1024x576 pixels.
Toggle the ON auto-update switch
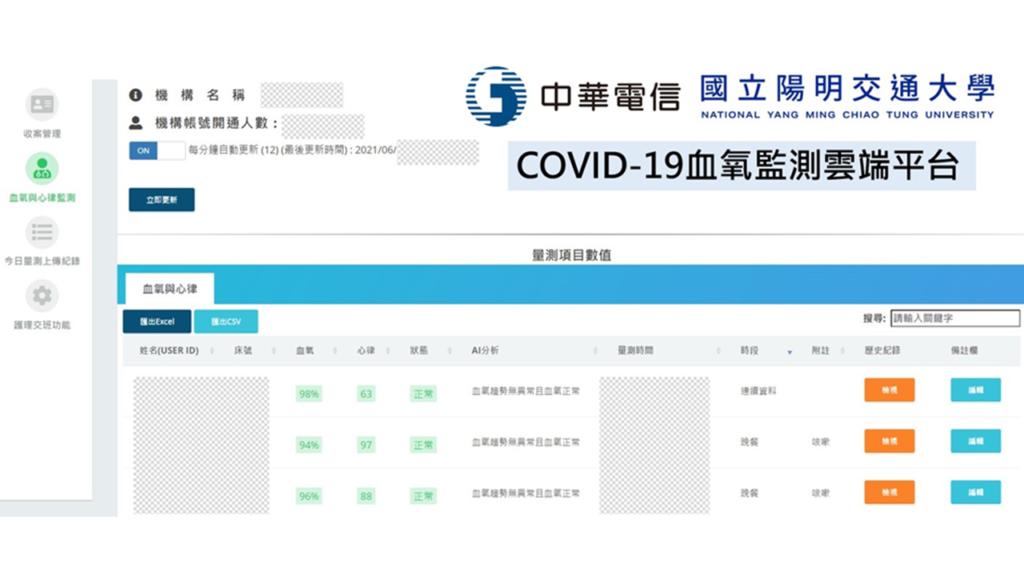(157, 151)
